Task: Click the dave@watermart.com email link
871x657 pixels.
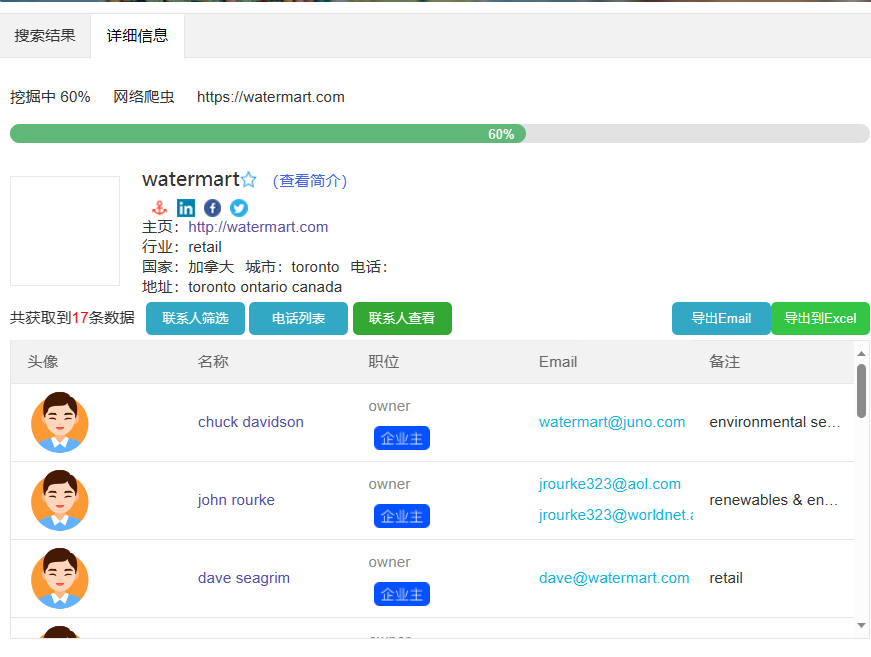Action: click(614, 578)
